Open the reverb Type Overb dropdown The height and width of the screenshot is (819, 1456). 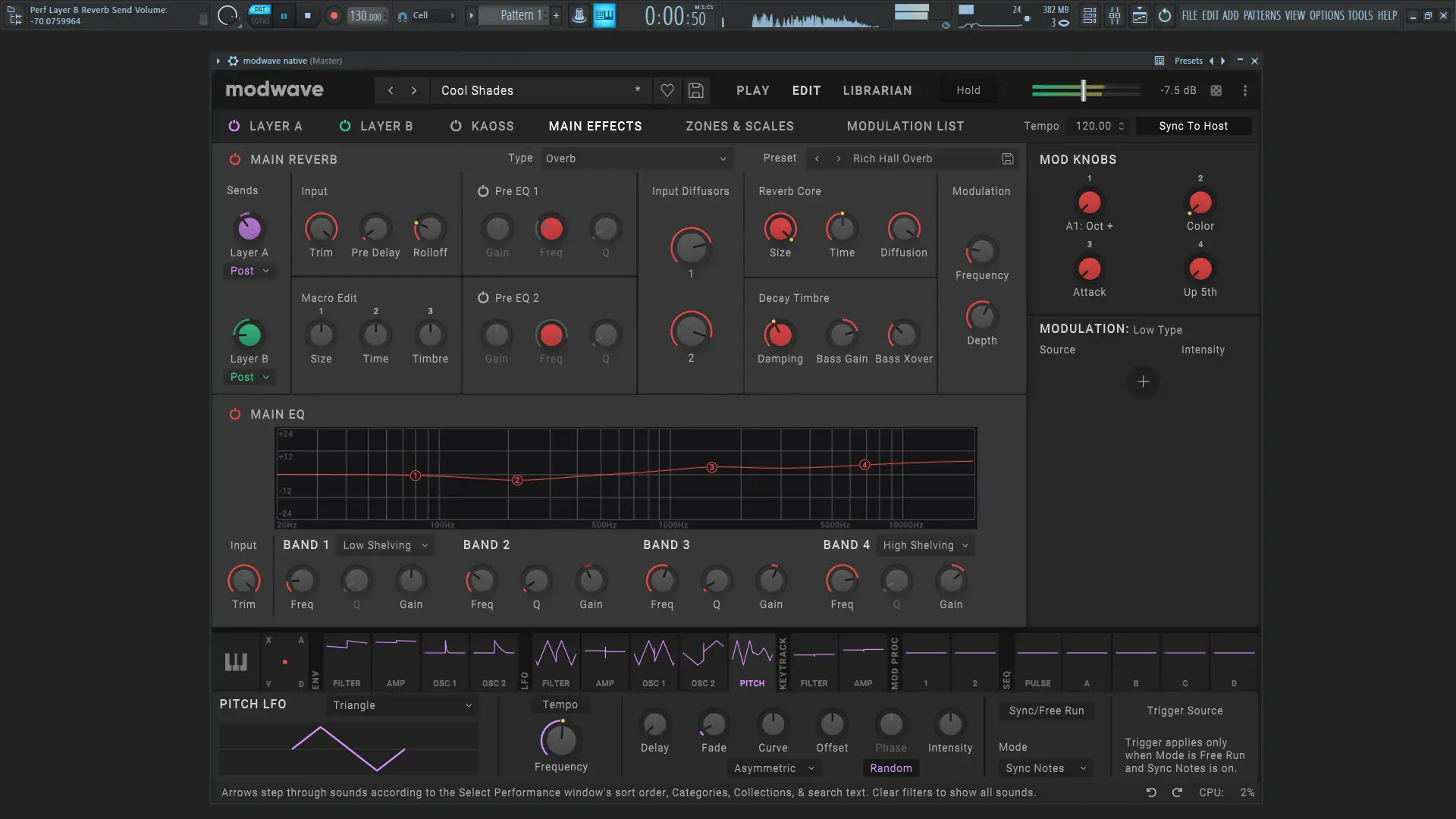pos(635,158)
